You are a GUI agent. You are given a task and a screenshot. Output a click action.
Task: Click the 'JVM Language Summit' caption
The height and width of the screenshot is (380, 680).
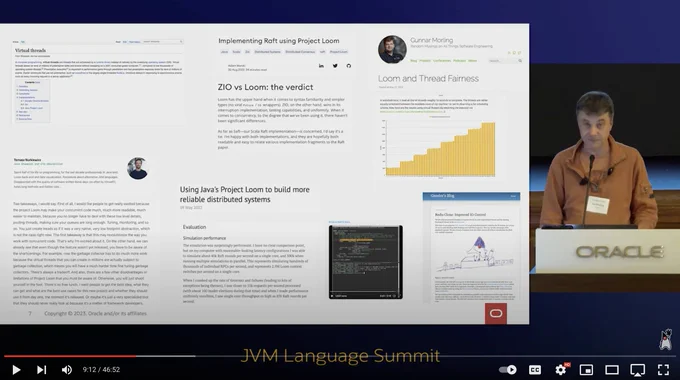point(340,355)
